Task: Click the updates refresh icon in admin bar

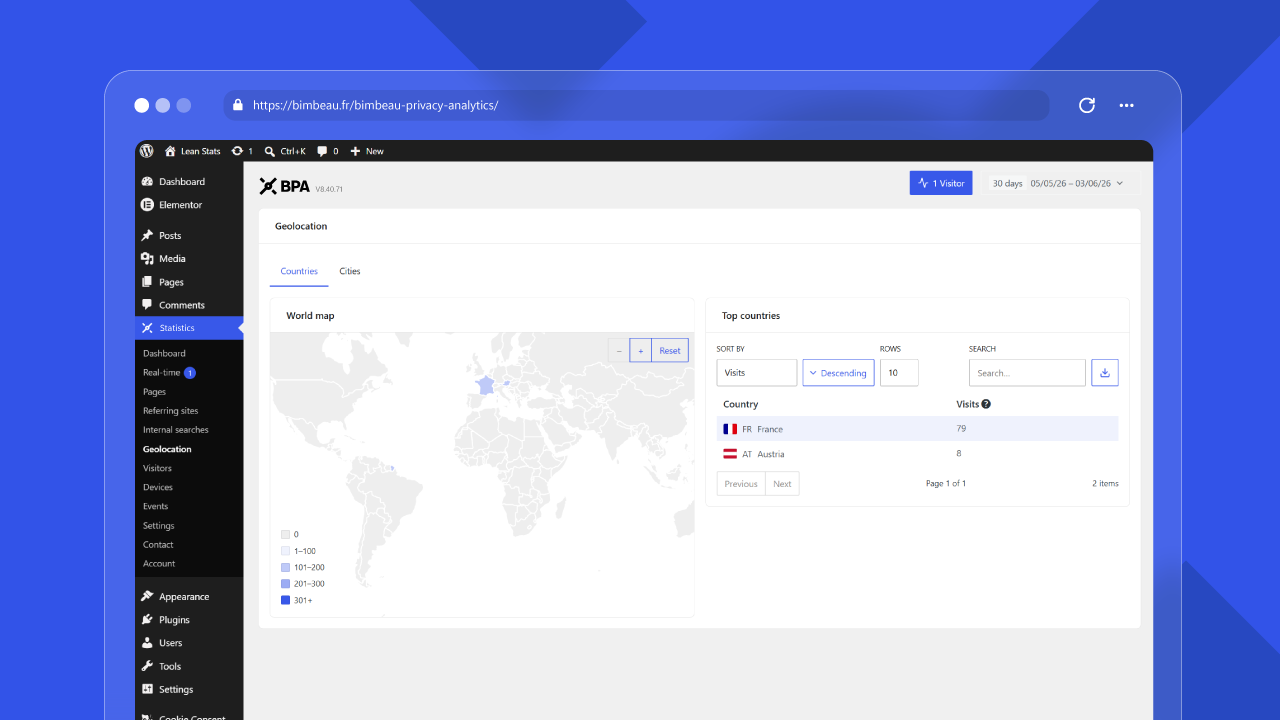Action: point(237,151)
